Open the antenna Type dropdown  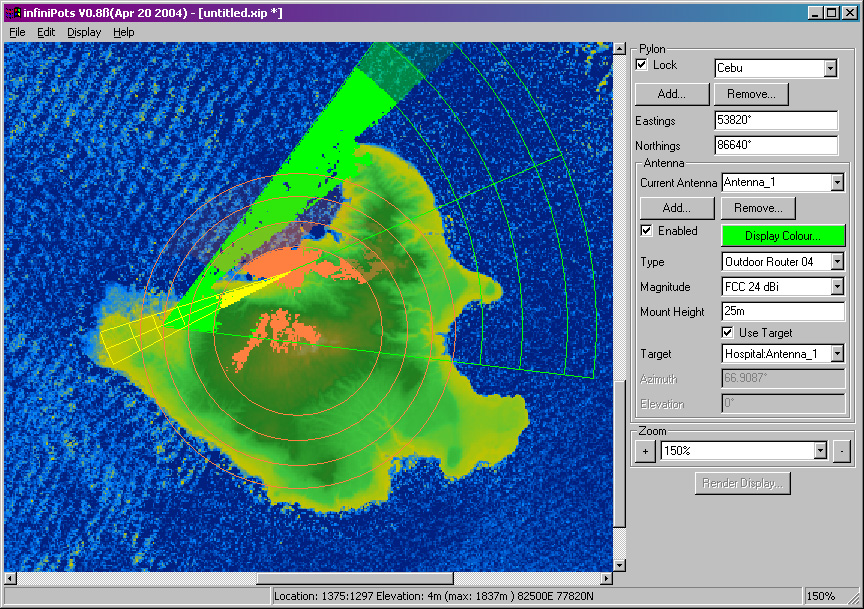coord(836,262)
